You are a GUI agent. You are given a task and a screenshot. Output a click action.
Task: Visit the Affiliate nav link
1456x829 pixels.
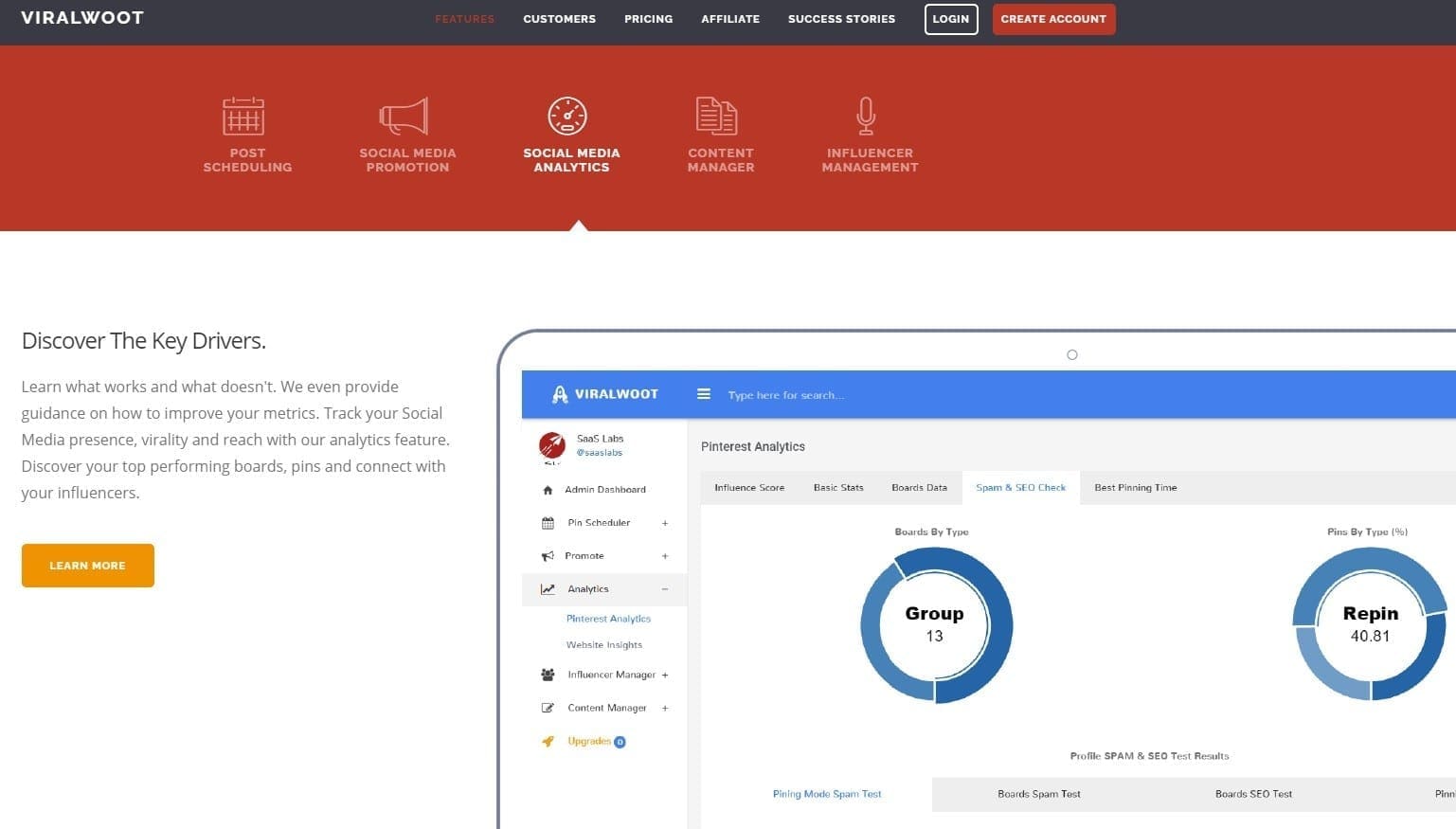pyautogui.click(x=730, y=19)
